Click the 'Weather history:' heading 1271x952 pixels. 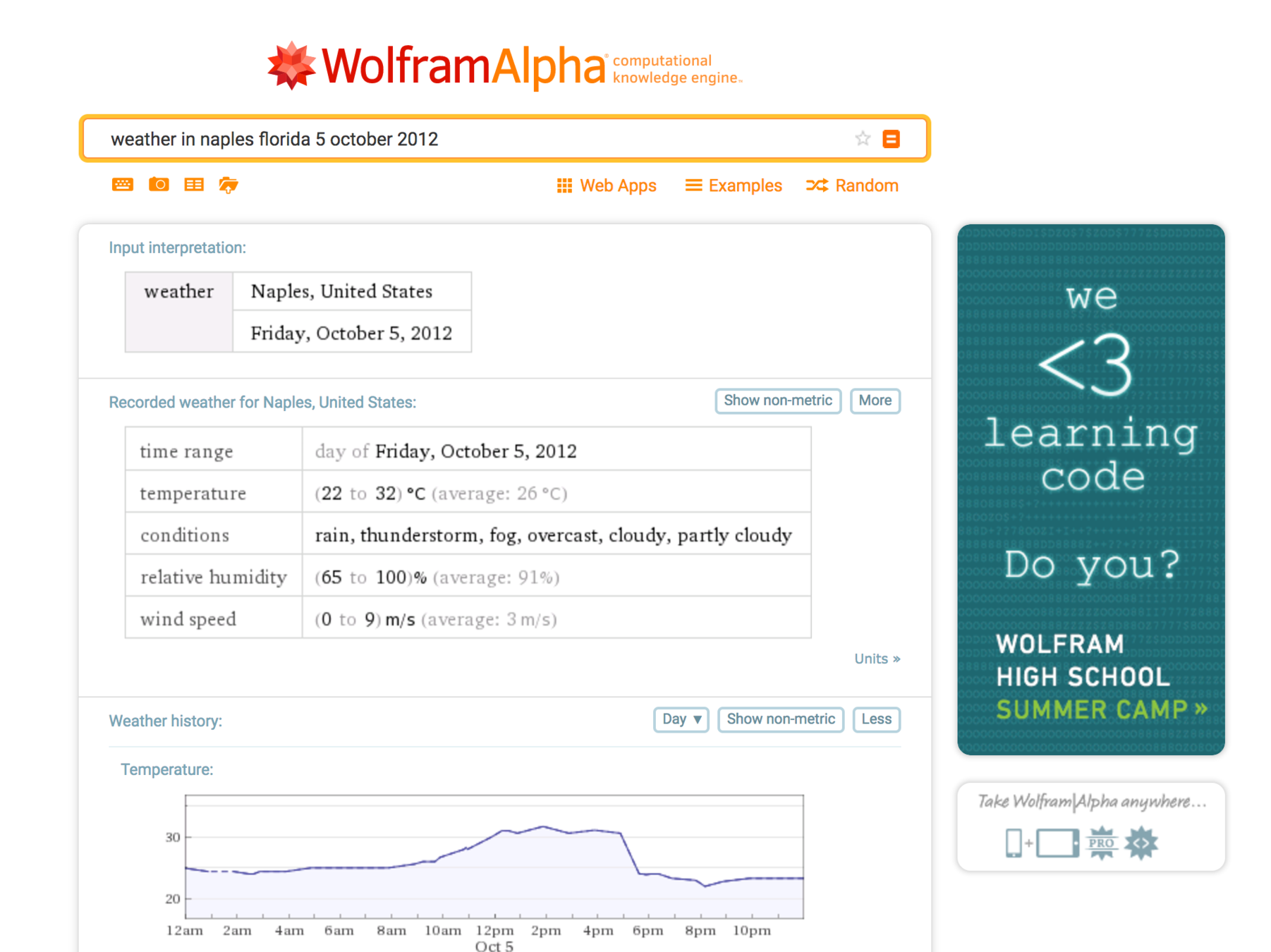pyautogui.click(x=165, y=721)
